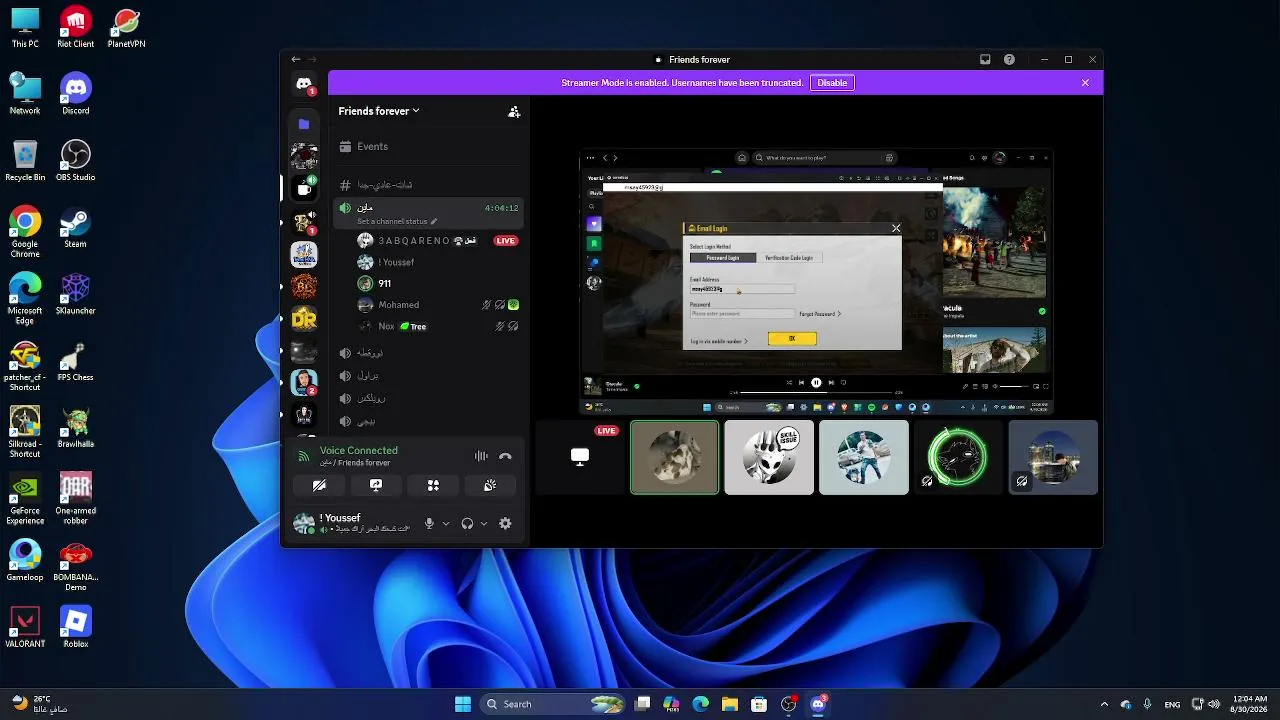Open noise suppression waveform icon

point(481,456)
